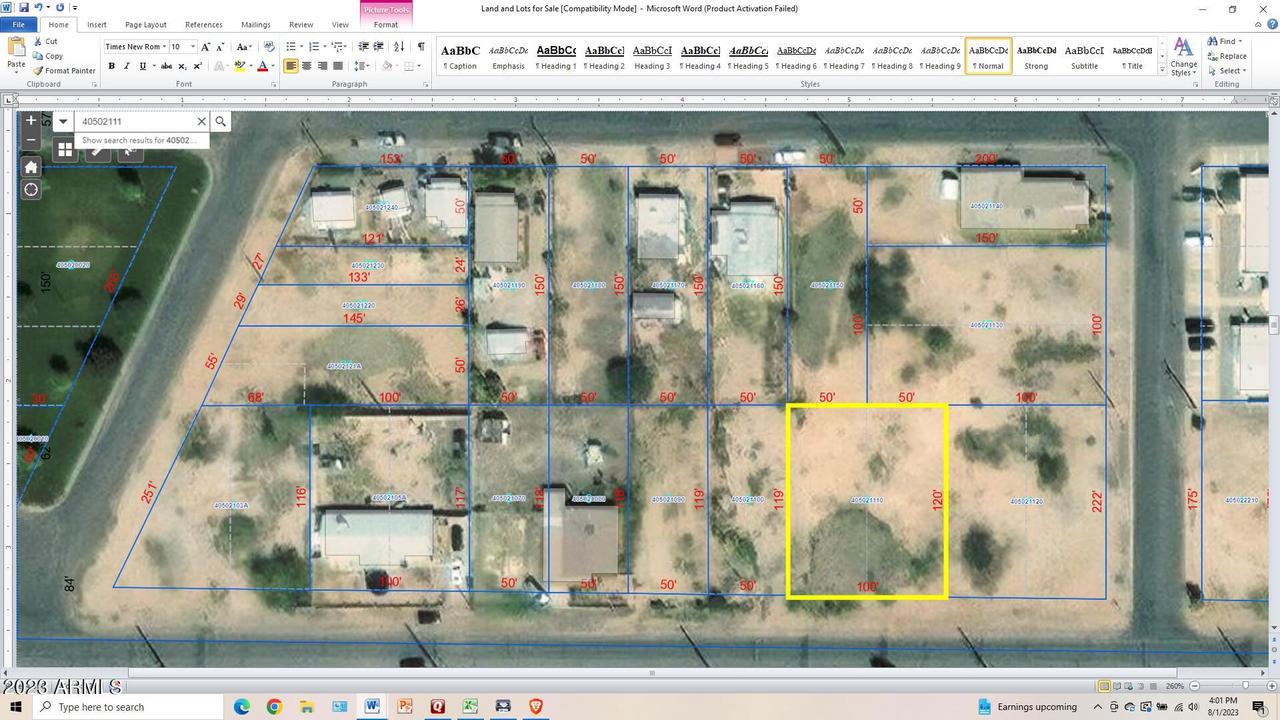Toggle Center alignment
This screenshot has height=720, width=1280.
307,66
